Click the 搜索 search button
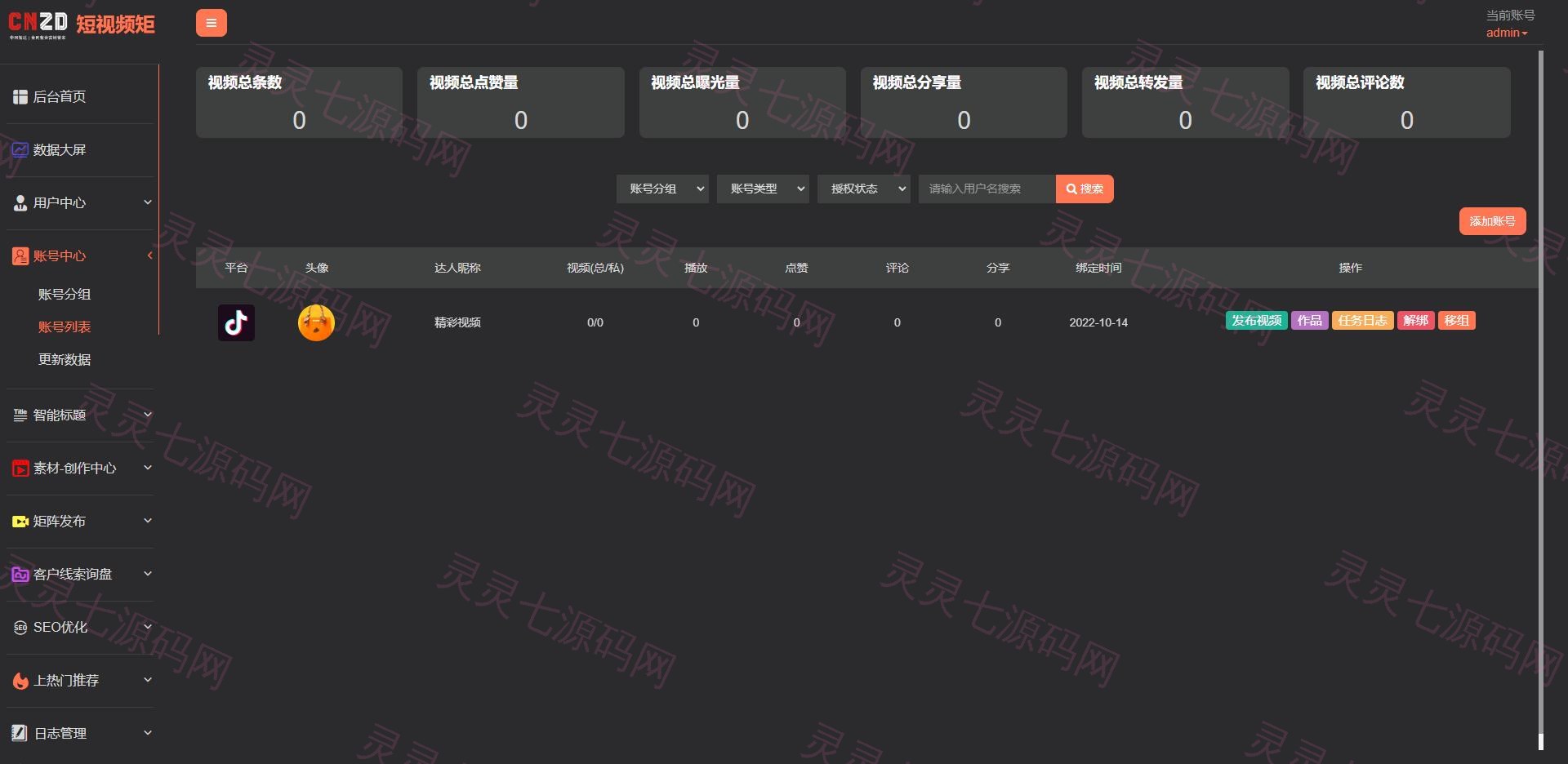This screenshot has width=1568, height=764. click(x=1085, y=189)
